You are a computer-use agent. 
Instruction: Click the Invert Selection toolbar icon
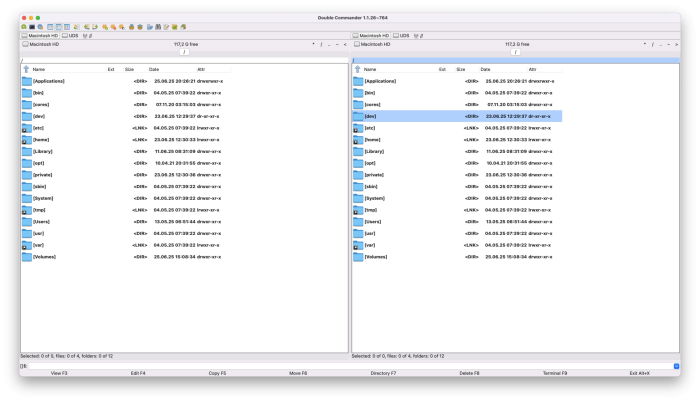tap(122, 27)
